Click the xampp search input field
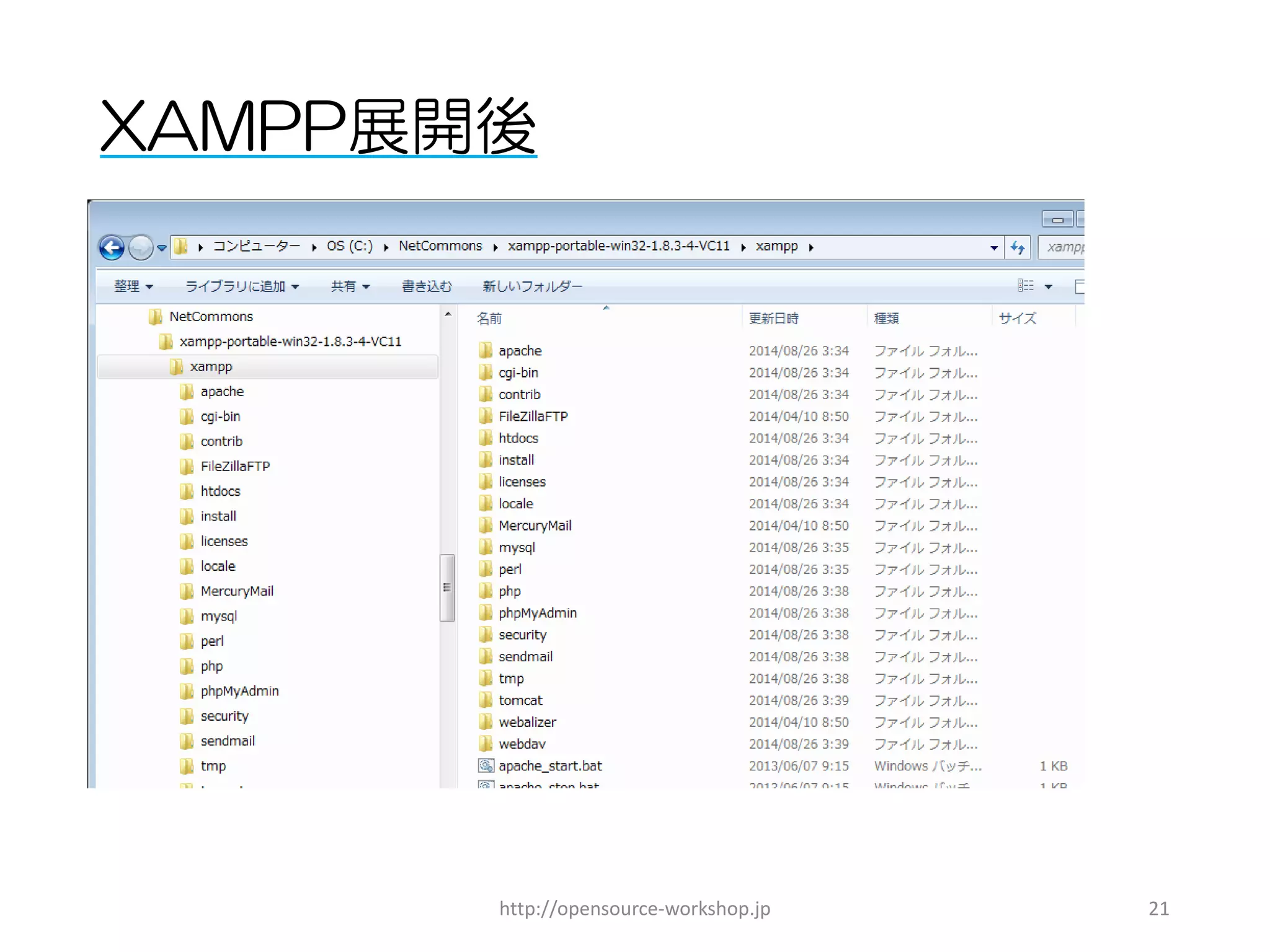 (x=1062, y=247)
